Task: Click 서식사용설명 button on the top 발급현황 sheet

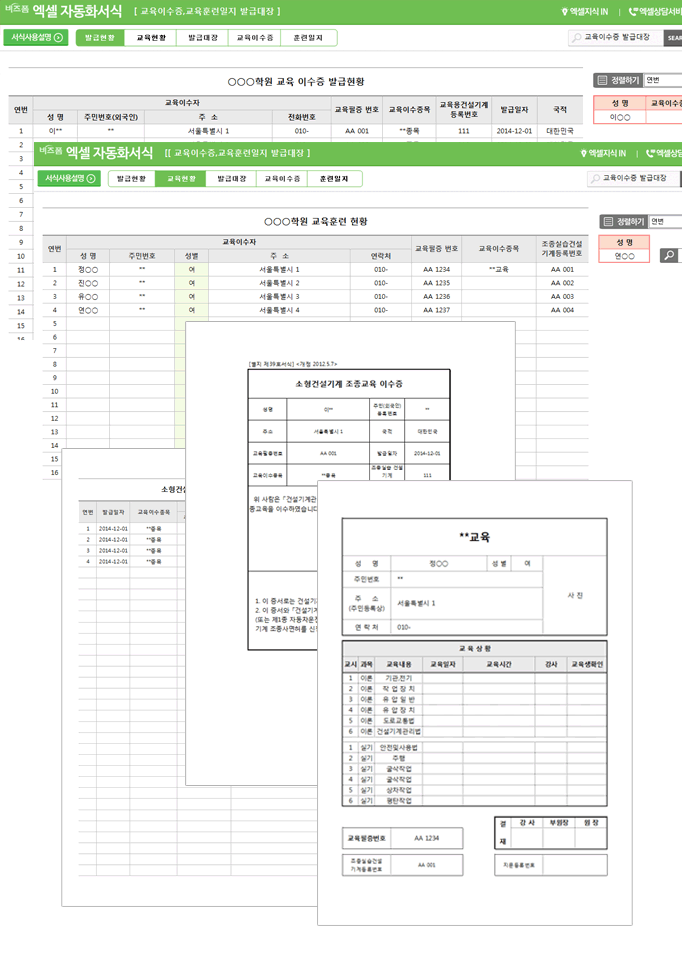Action: point(36,37)
